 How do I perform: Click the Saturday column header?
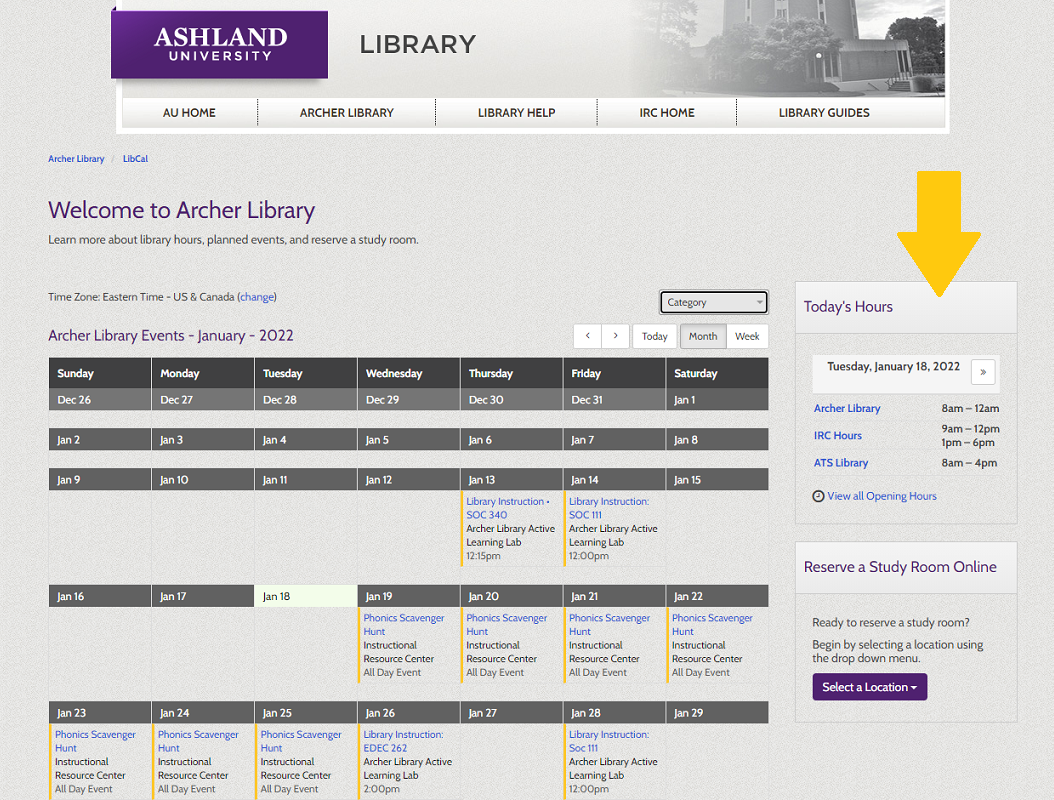(x=717, y=373)
